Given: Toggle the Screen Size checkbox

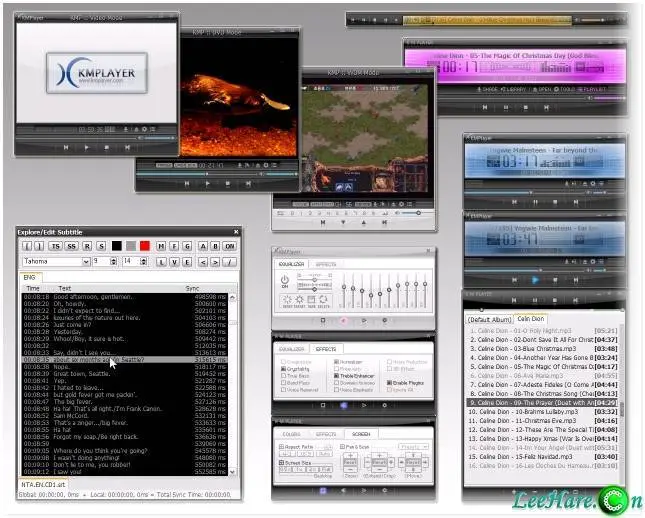Looking at the screenshot, I should [x=281, y=463].
